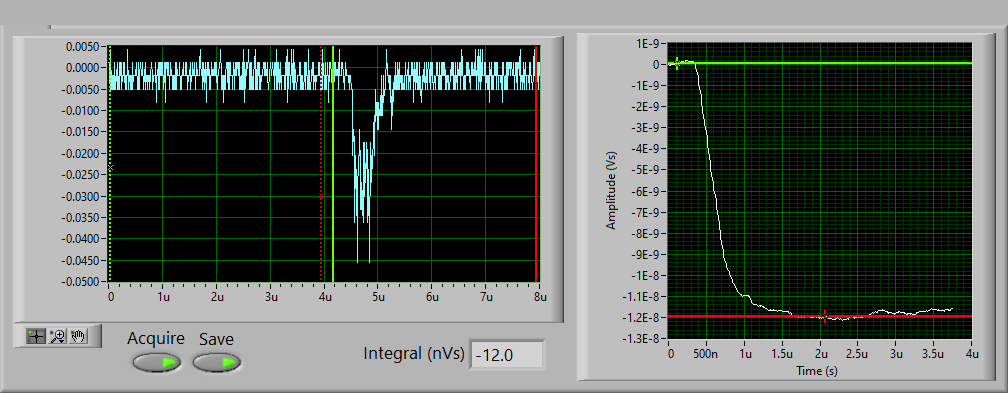Select the solid red cursor near 8u
This screenshot has height=393, width=1008.
pos(536,164)
